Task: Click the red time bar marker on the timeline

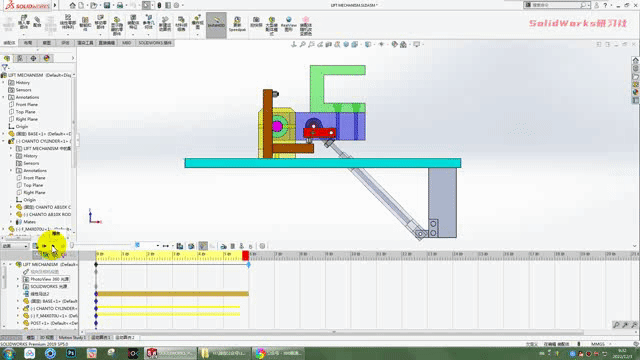Action: coord(245,256)
